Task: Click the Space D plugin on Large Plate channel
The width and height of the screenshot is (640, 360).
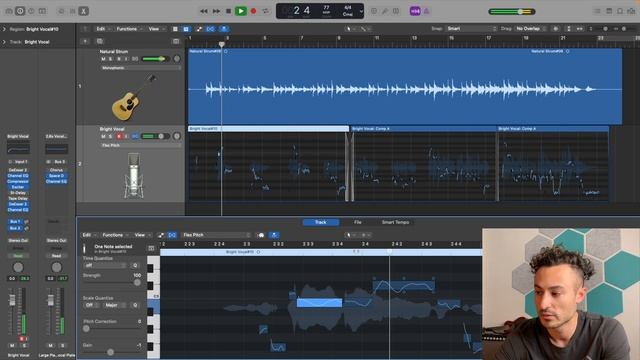Action: pos(56,176)
